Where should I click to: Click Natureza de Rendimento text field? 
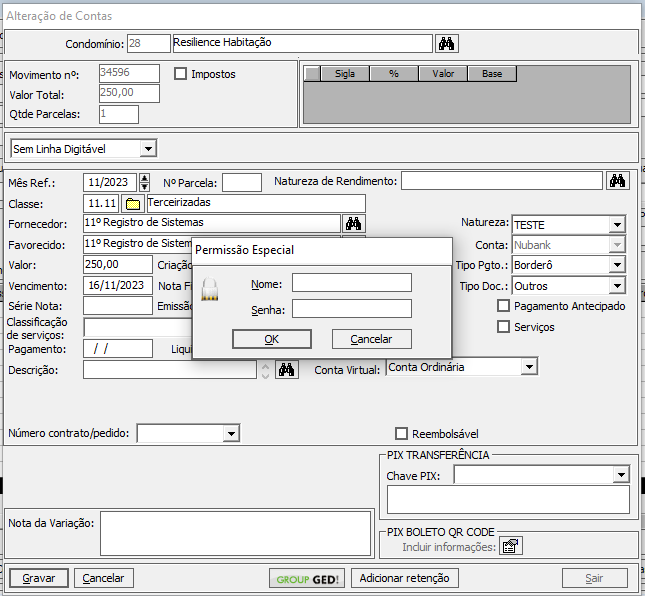pyautogui.click(x=502, y=181)
